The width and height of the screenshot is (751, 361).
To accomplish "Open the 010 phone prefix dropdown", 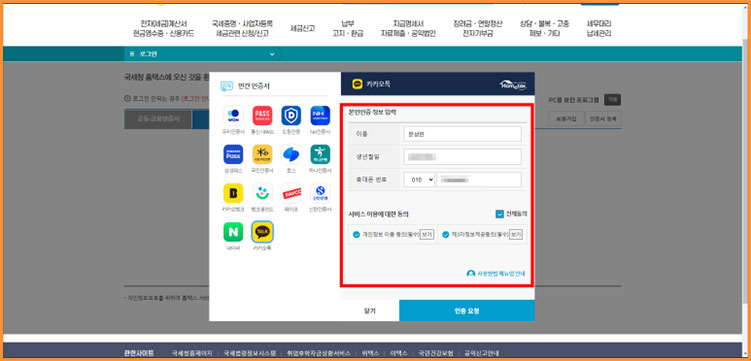I will pyautogui.click(x=418, y=180).
